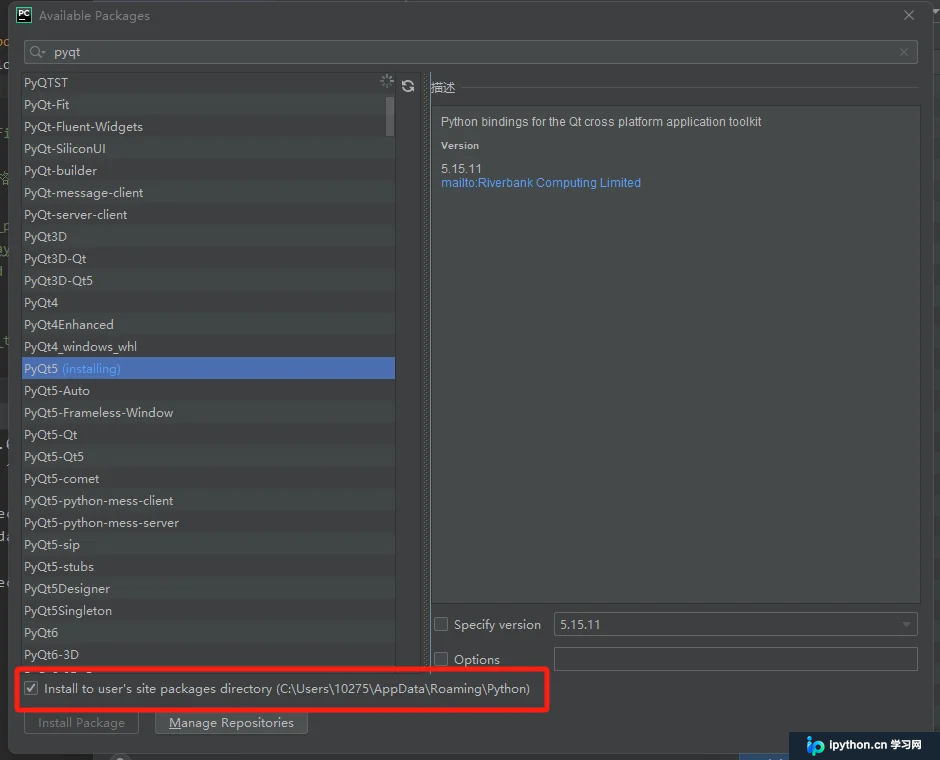The height and width of the screenshot is (760, 940).
Task: Select the PyQt6-3D package
Action: [x=208, y=655]
